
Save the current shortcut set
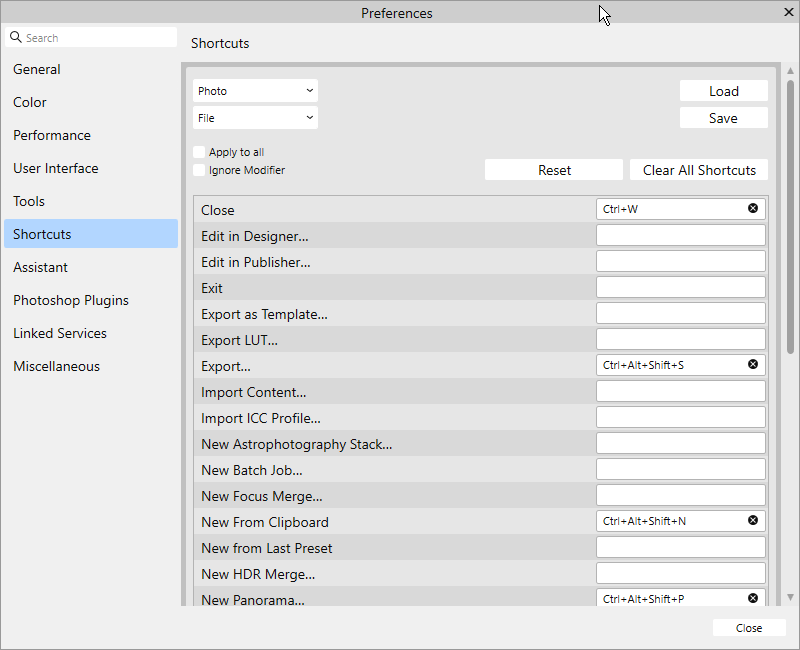(x=723, y=117)
